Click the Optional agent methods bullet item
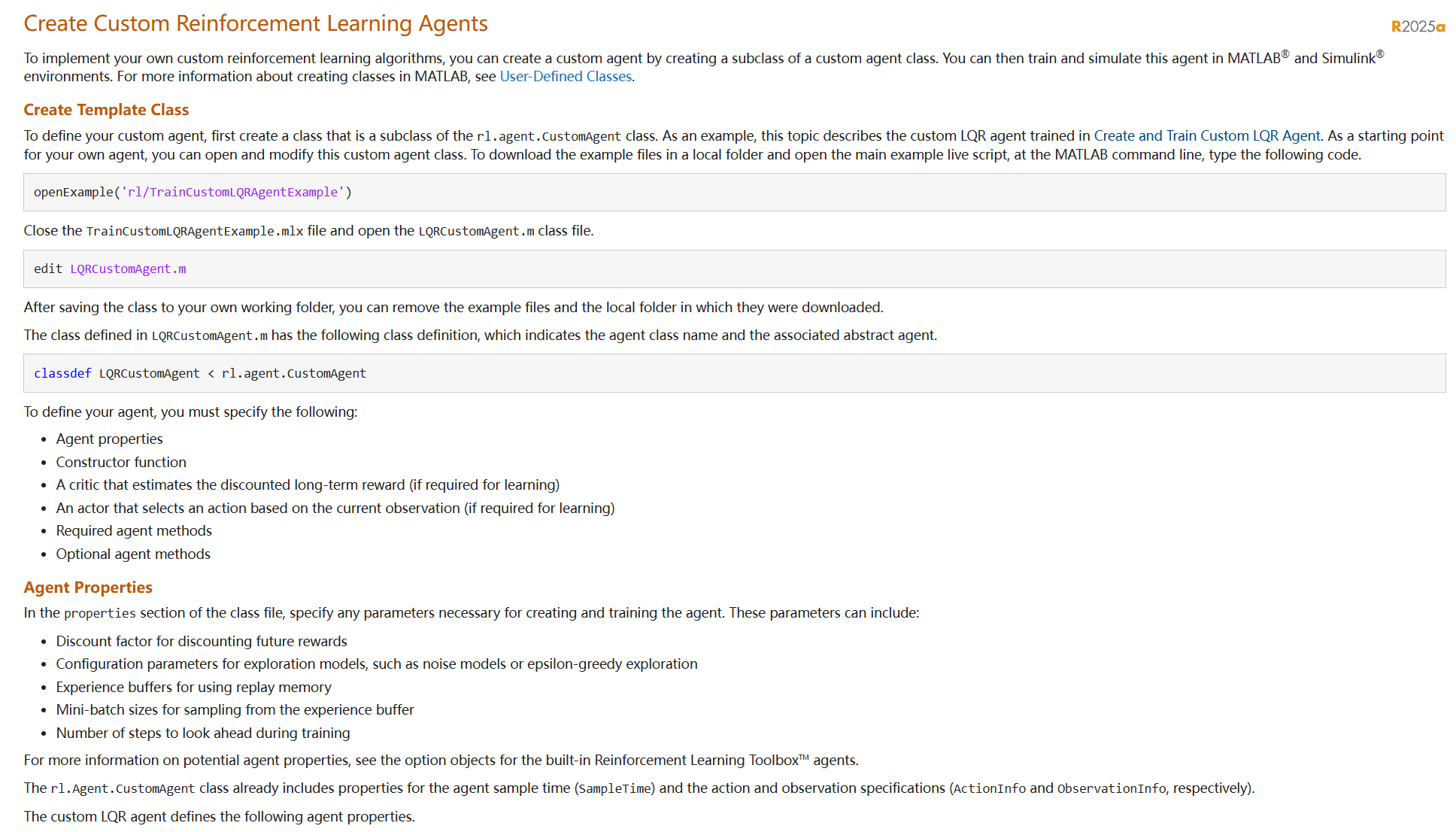The width and height of the screenshot is (1456, 832). point(133,554)
